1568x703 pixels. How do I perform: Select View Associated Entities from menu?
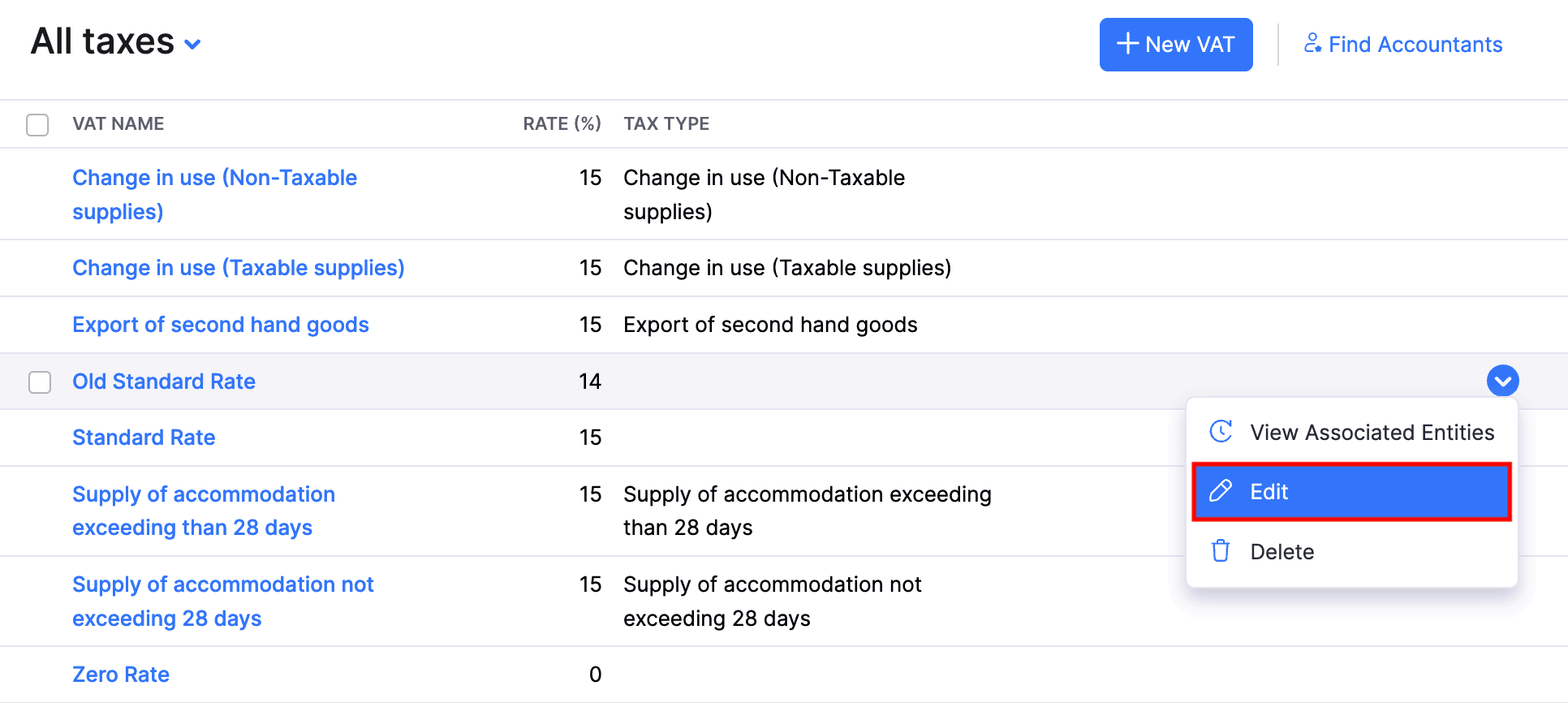point(1372,433)
